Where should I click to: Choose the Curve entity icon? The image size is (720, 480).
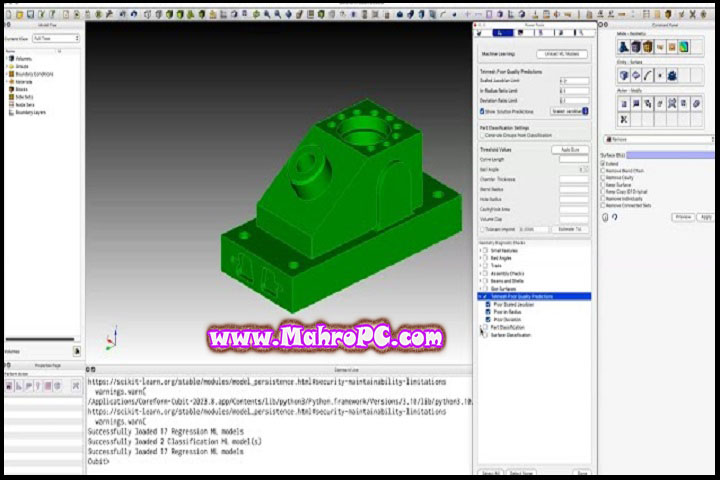[x=648, y=75]
